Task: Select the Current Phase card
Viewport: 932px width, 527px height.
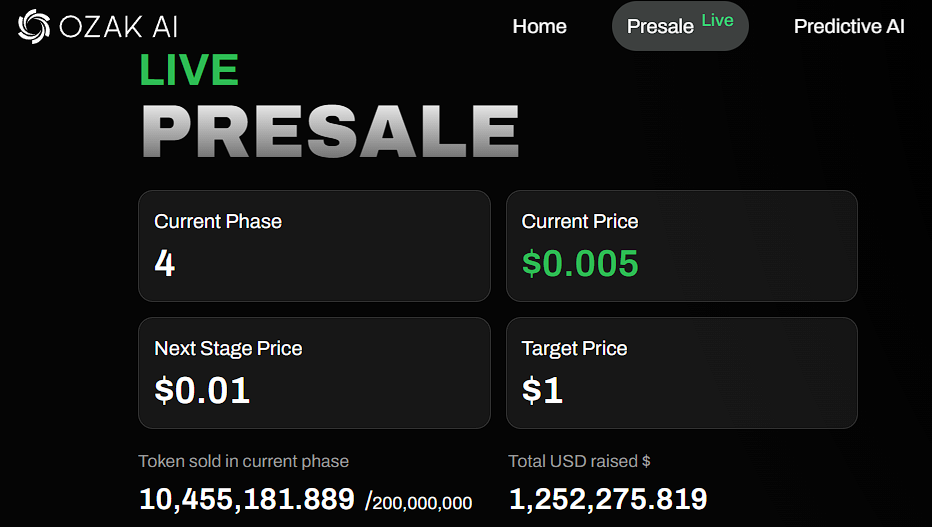Action: pyautogui.click(x=314, y=246)
